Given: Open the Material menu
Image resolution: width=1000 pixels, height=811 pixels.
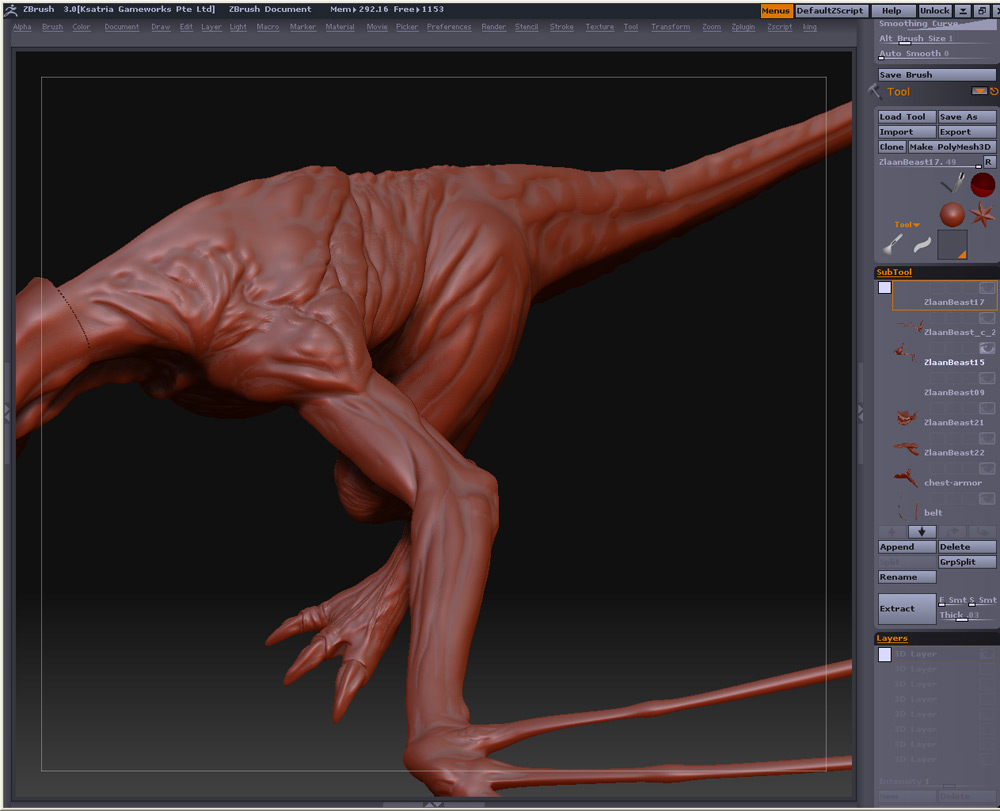Looking at the screenshot, I should pos(340,27).
